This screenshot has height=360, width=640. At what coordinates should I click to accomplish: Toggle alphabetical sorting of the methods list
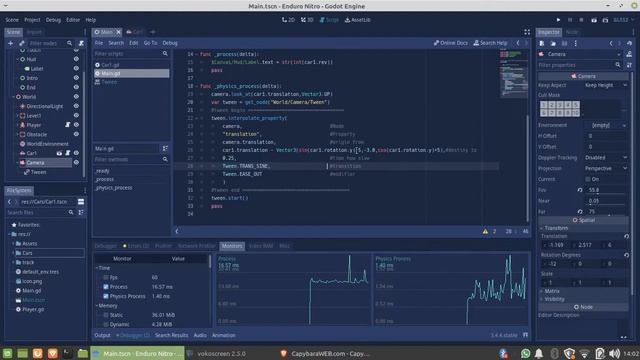(165, 149)
